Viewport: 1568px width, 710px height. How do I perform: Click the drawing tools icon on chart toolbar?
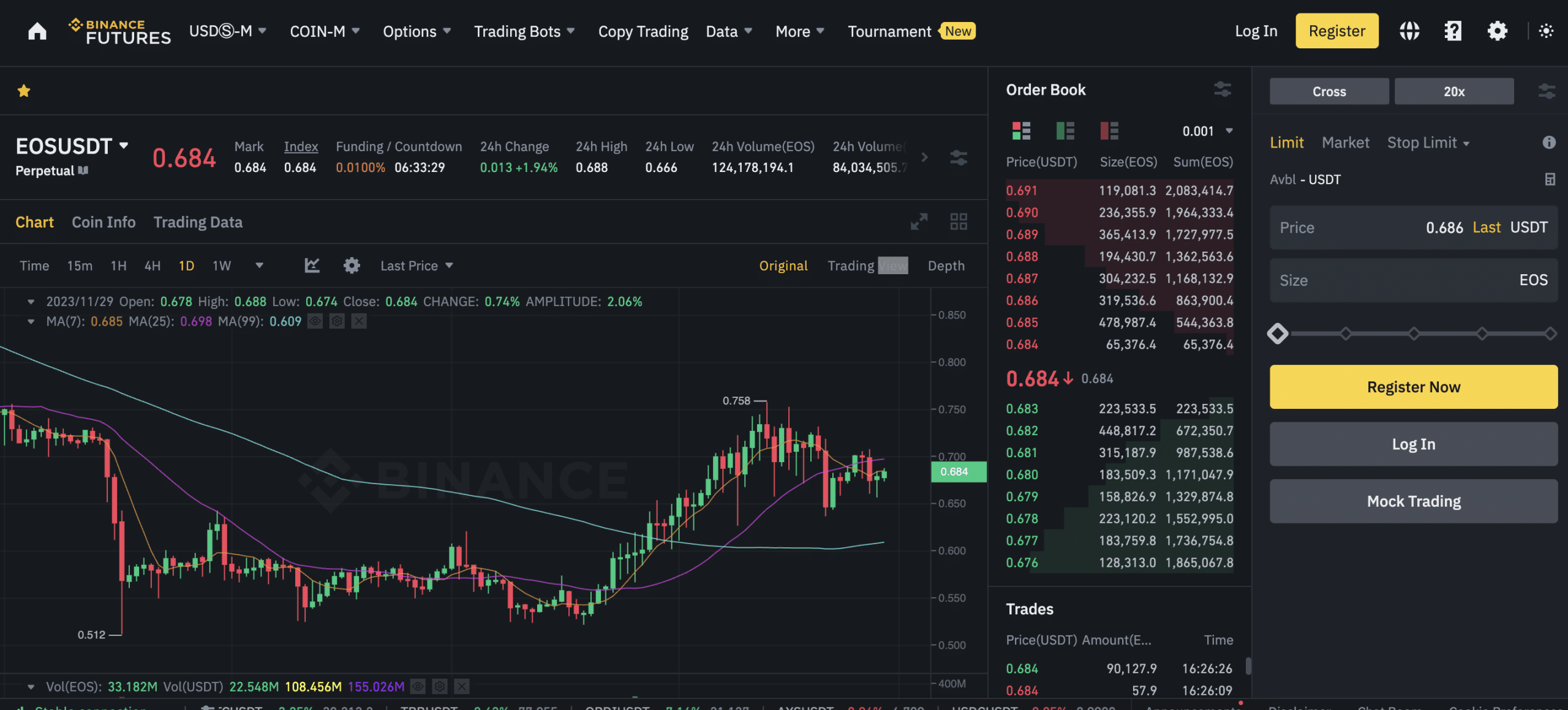click(x=311, y=265)
